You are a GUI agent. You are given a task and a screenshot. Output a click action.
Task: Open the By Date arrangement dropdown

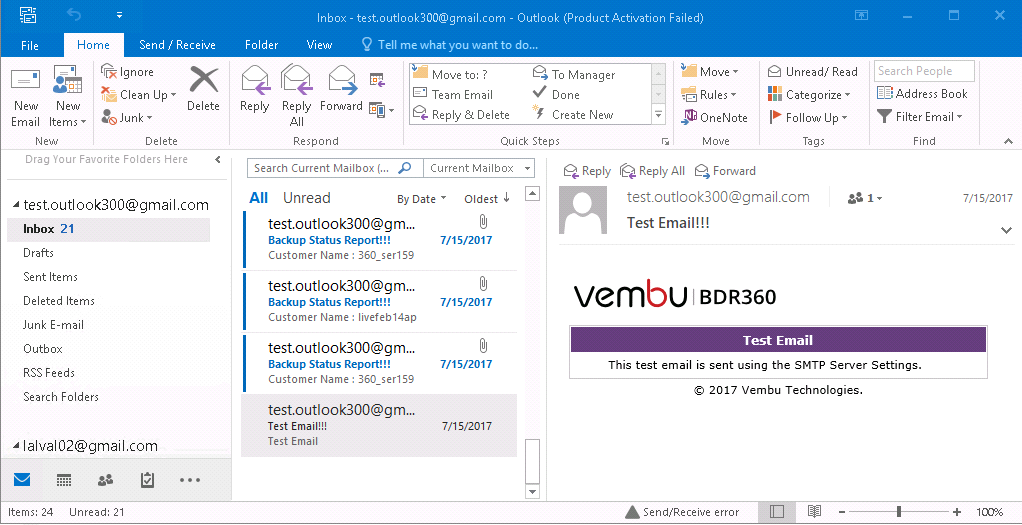click(422, 199)
